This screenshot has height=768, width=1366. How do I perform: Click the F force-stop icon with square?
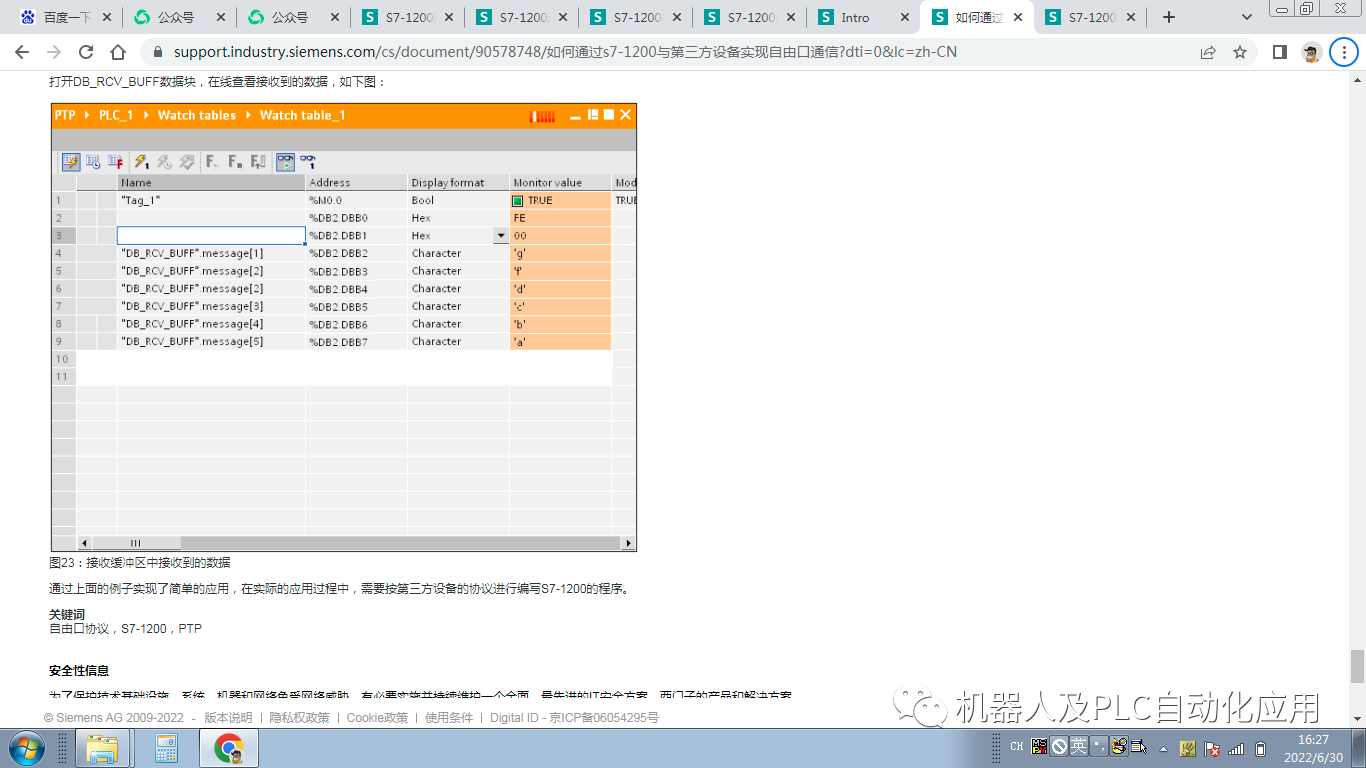[x=236, y=161]
